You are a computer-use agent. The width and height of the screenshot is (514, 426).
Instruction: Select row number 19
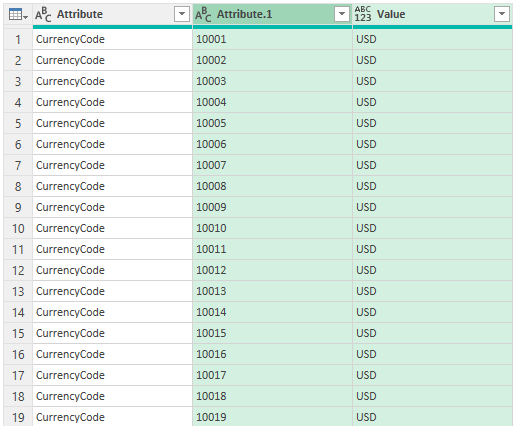(x=18, y=417)
